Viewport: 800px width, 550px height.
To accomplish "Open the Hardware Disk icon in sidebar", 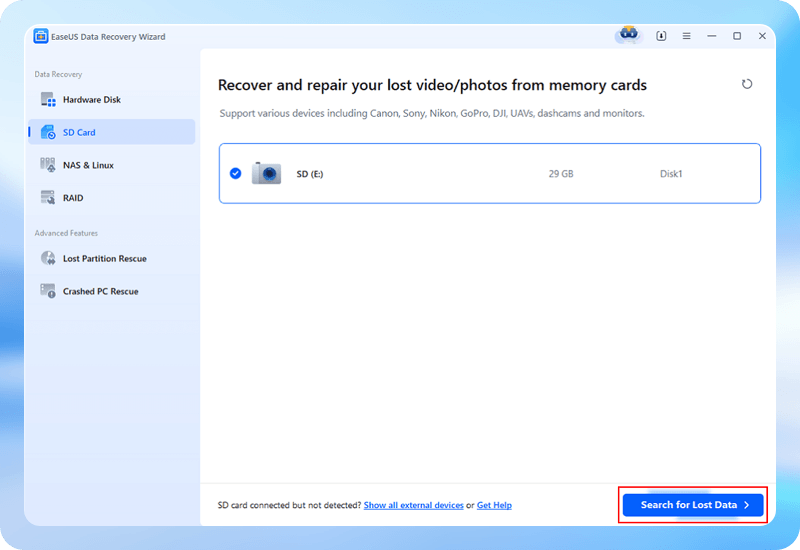I will 48,99.
